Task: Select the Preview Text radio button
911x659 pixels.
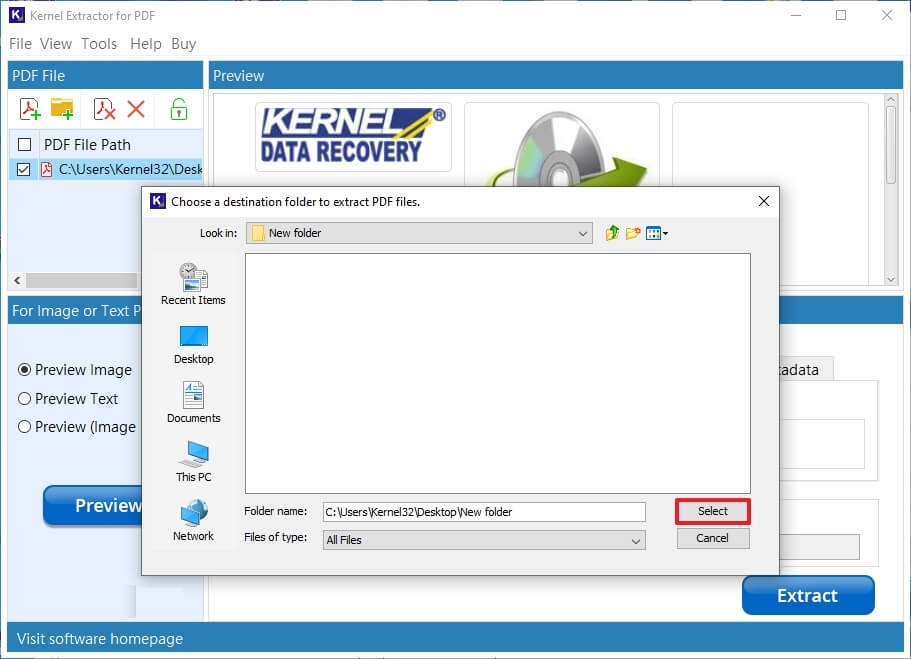Action: click(24, 399)
